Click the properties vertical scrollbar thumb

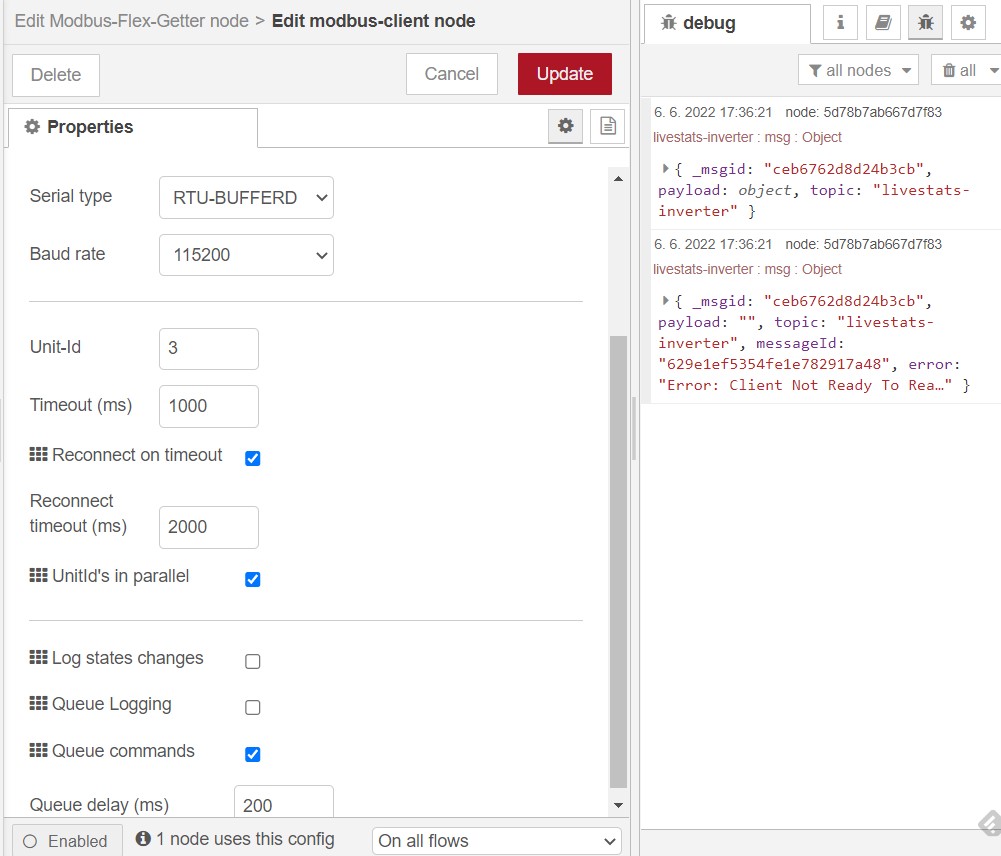618,562
